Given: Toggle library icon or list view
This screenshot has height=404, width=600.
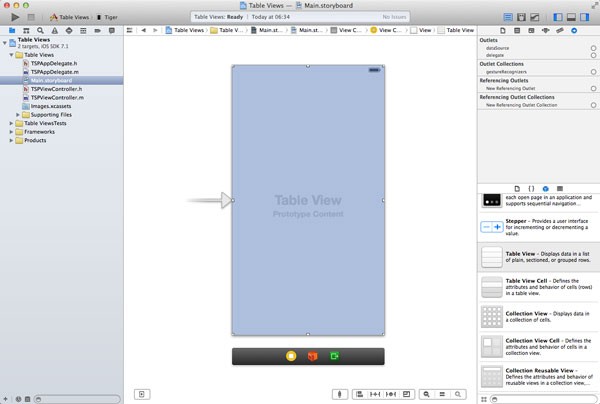Looking at the screenshot, I should click(484, 399).
